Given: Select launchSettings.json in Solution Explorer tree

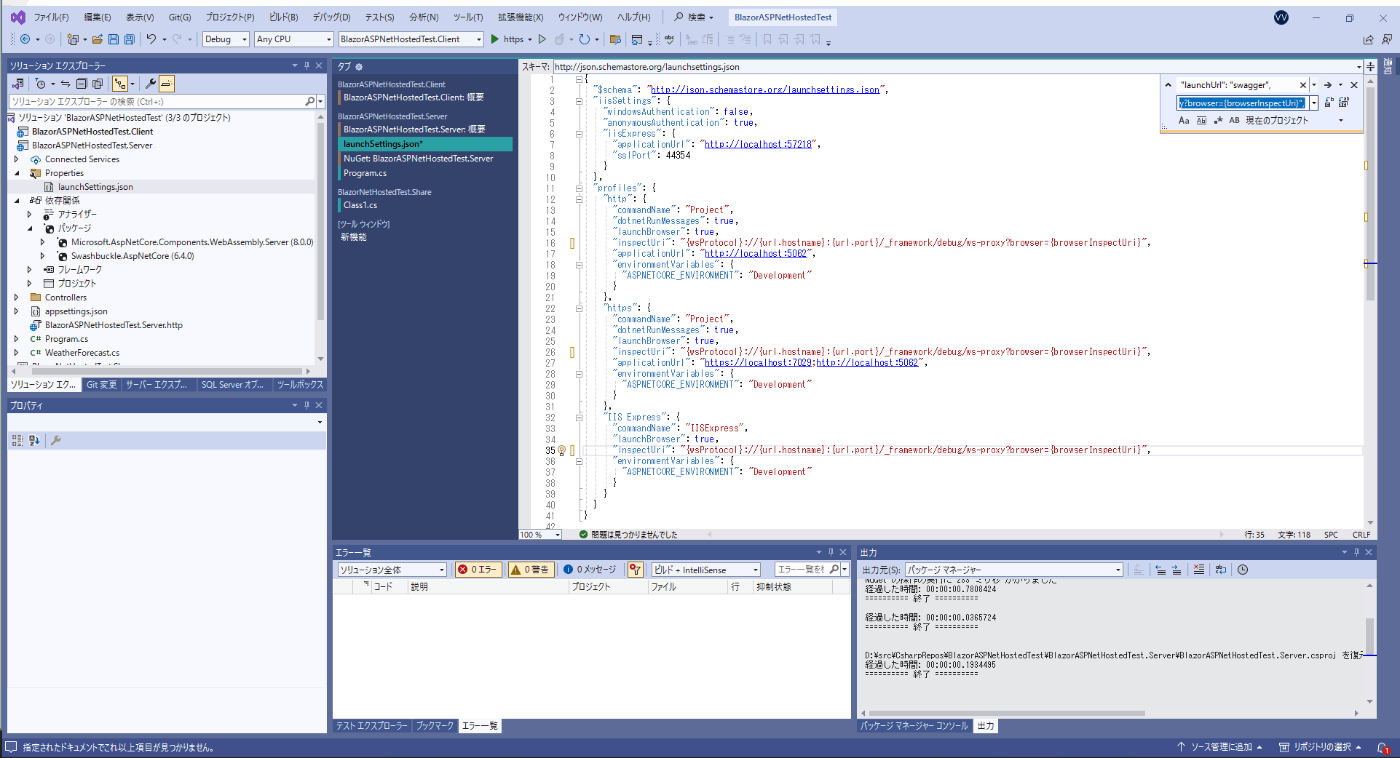Looking at the screenshot, I should 95,187.
